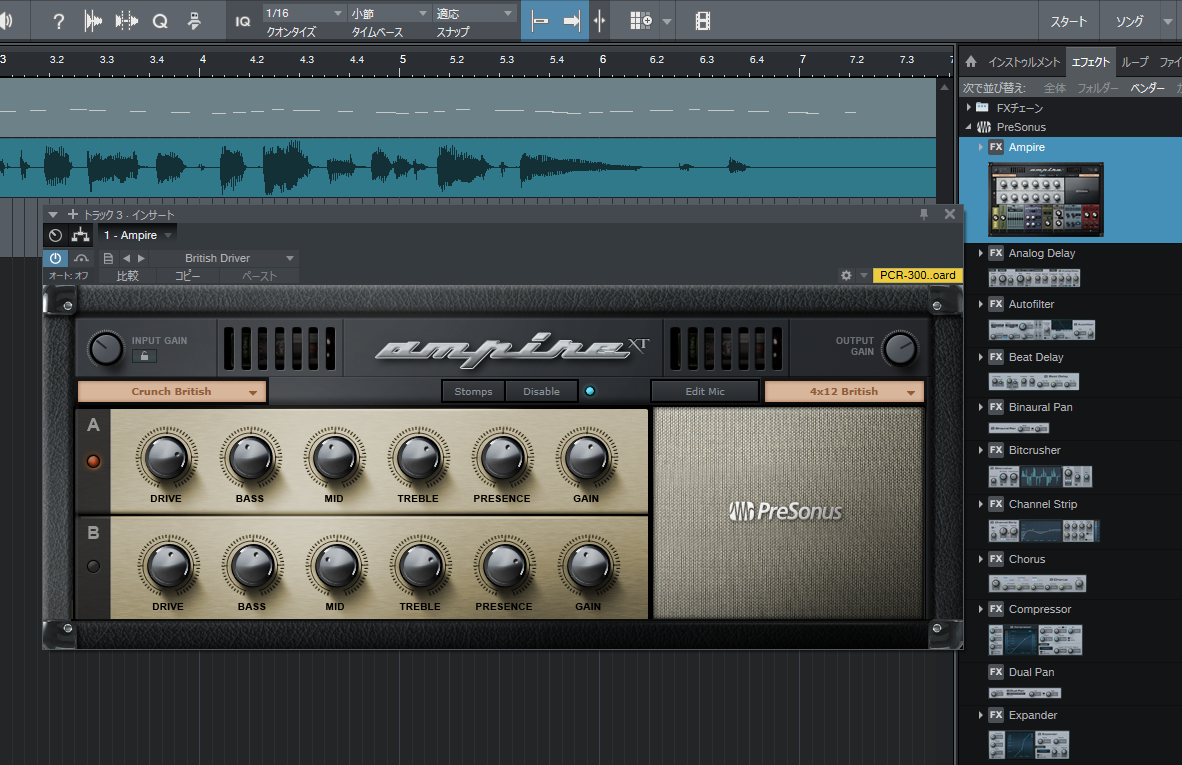The image size is (1182, 765).
Task: Toggle the IQ input quantize button
Action: [x=243, y=22]
